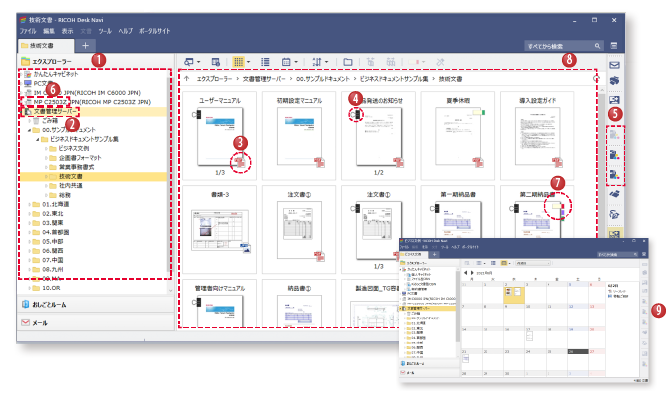Open the thumbnail view dropdown arrow
668x394 pixels.
(248, 62)
